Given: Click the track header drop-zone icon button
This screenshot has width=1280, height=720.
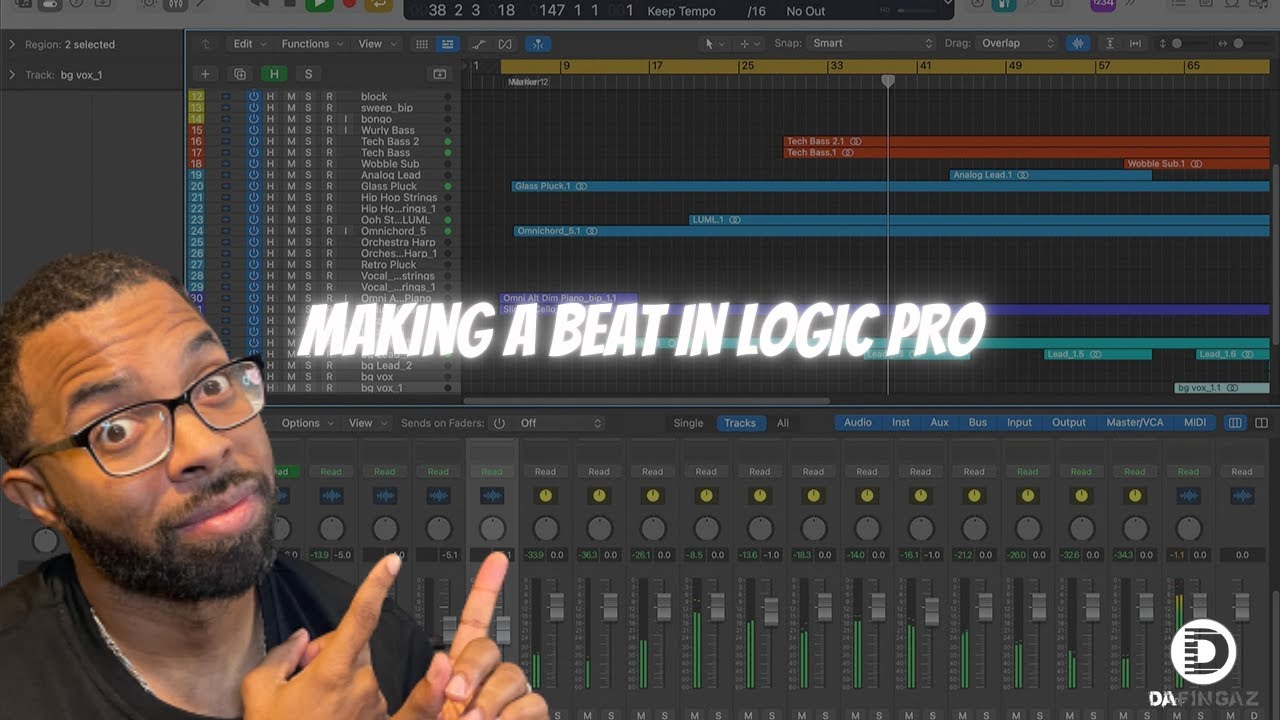Looking at the screenshot, I should [x=439, y=74].
